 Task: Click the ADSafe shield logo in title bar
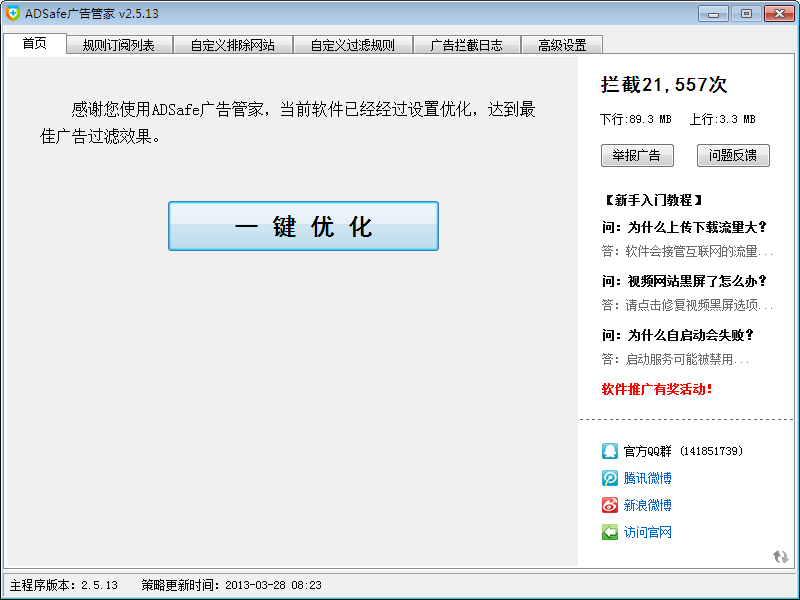(x=12, y=13)
